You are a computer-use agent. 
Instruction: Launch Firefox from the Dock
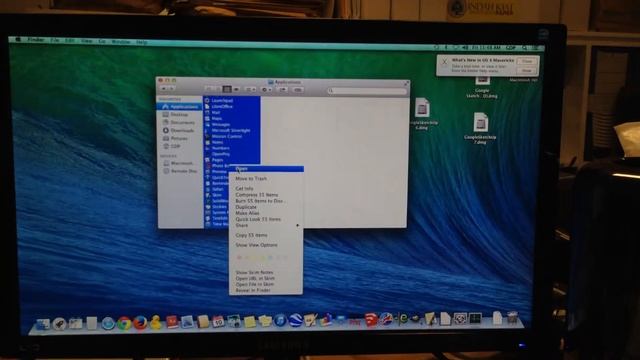(x=140, y=323)
